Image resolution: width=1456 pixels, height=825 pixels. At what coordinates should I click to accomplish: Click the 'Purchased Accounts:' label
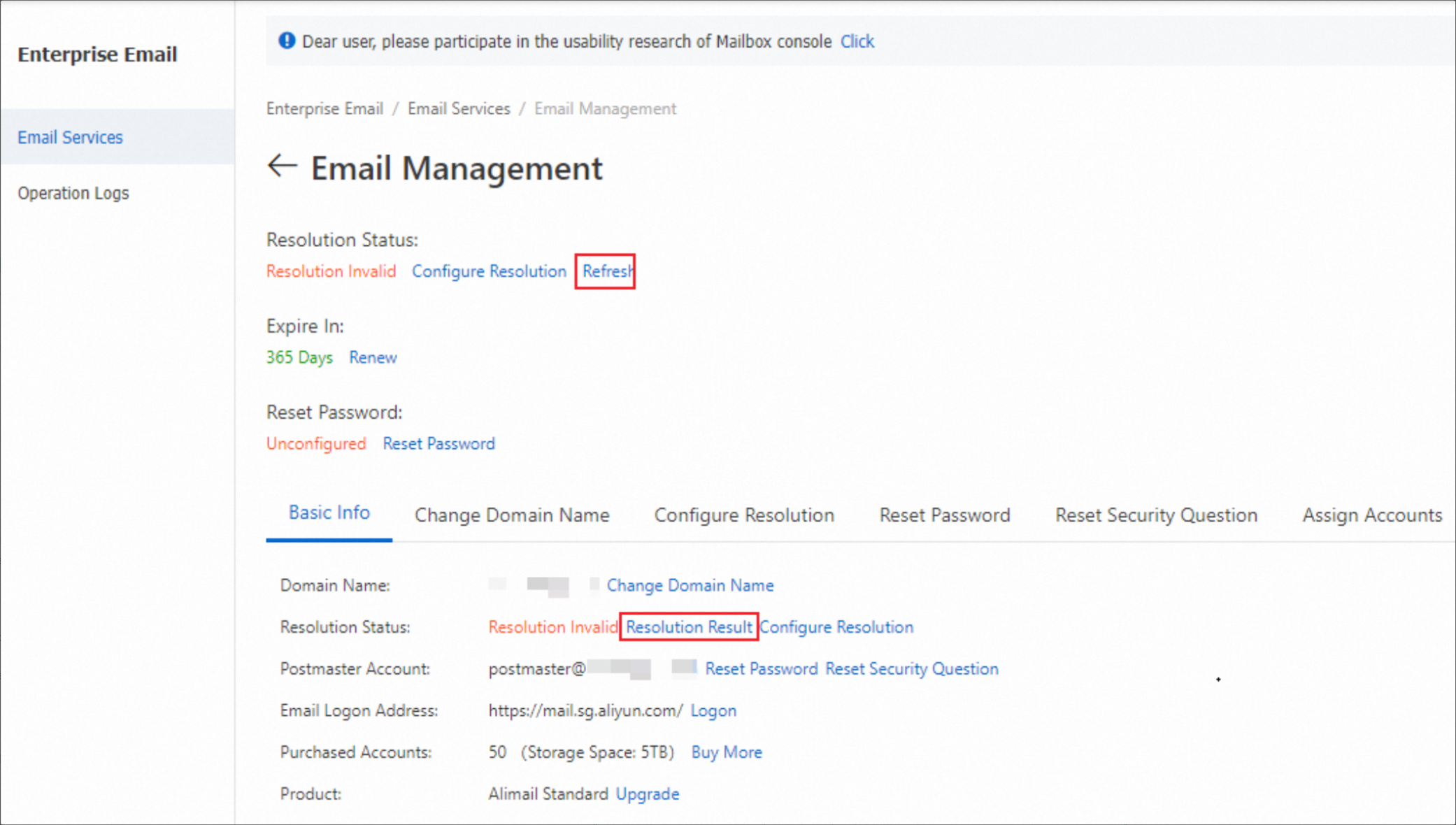click(356, 752)
